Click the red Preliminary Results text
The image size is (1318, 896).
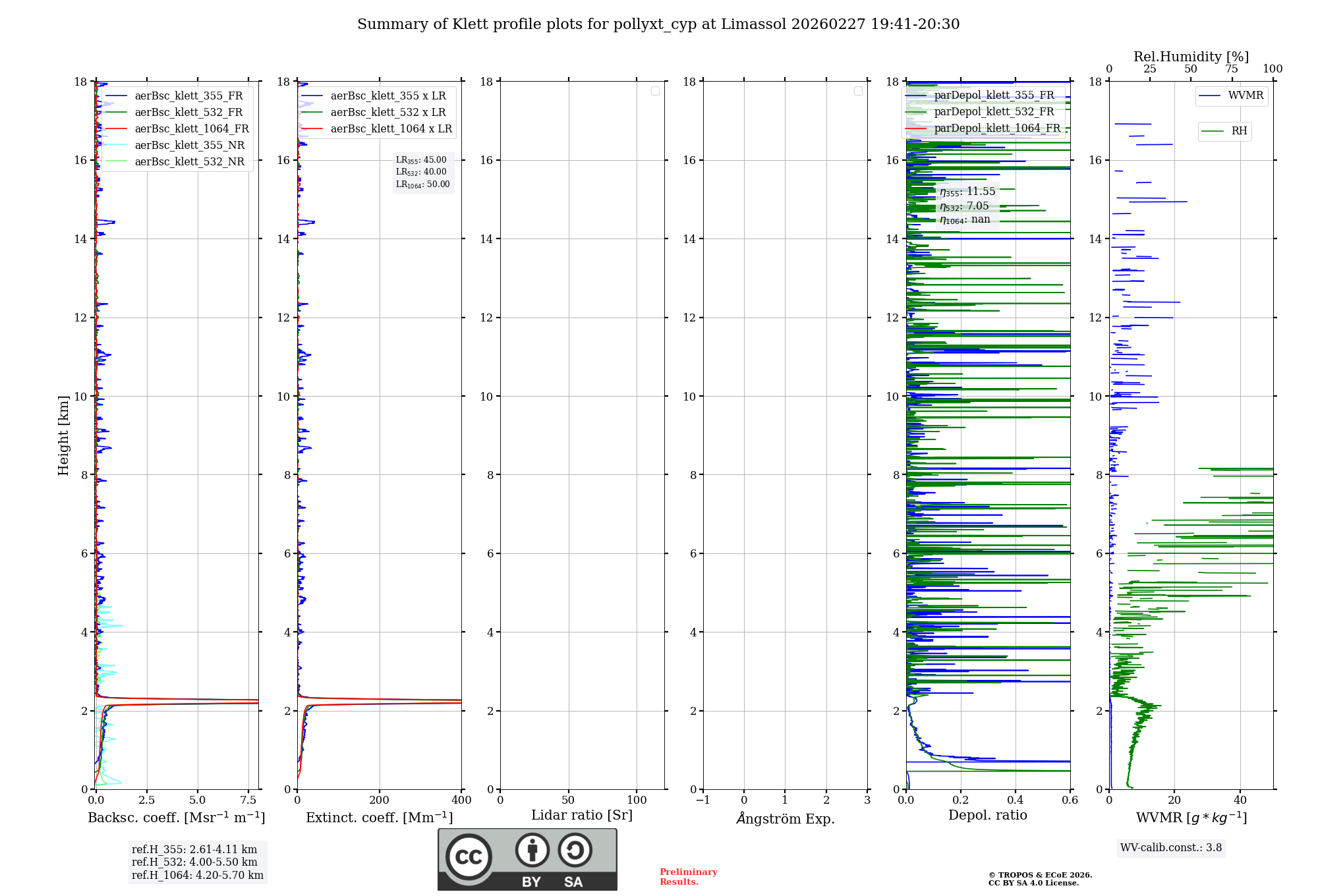[x=688, y=877]
